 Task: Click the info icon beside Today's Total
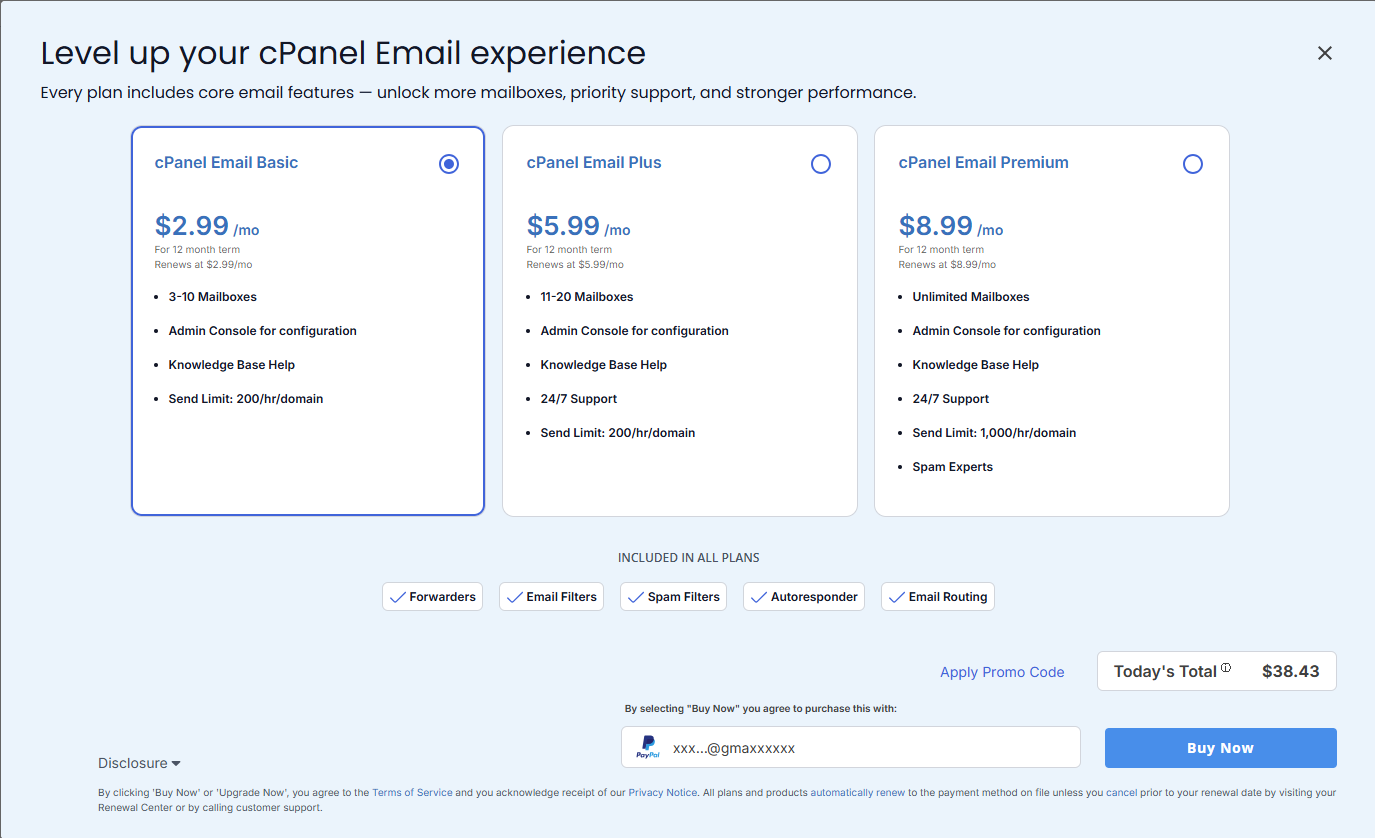tap(1226, 668)
